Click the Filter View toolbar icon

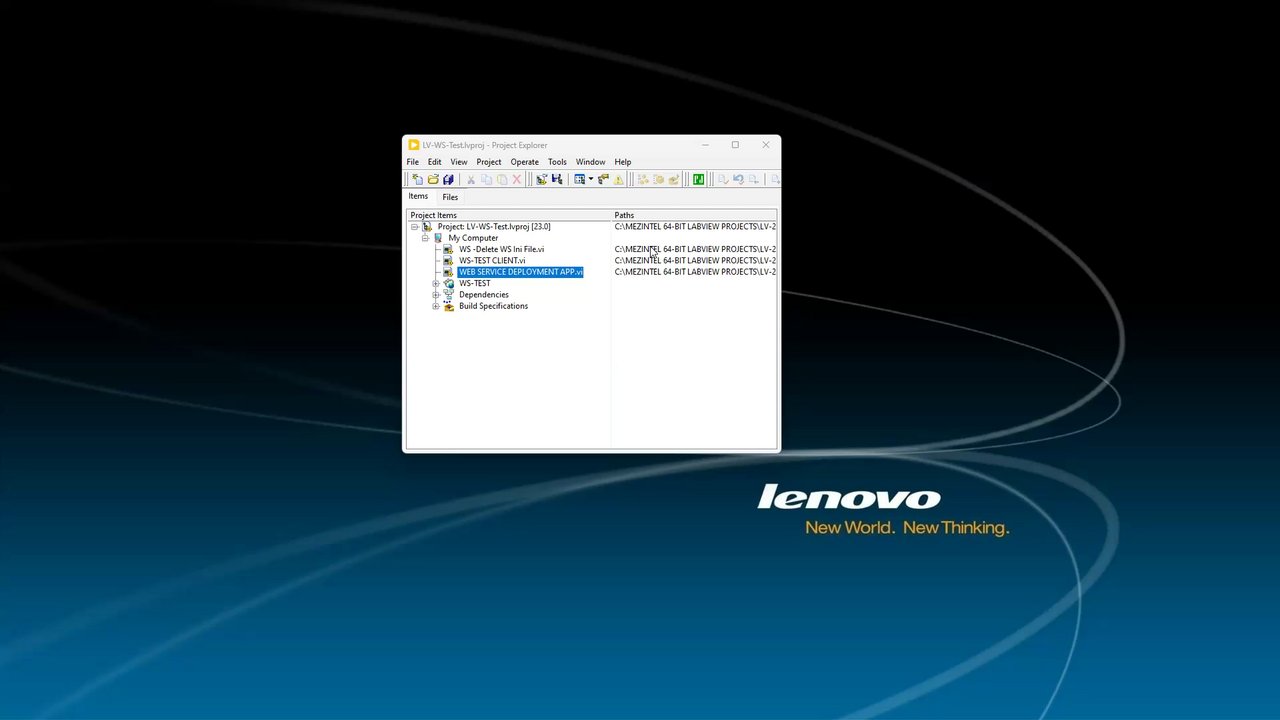[579, 179]
